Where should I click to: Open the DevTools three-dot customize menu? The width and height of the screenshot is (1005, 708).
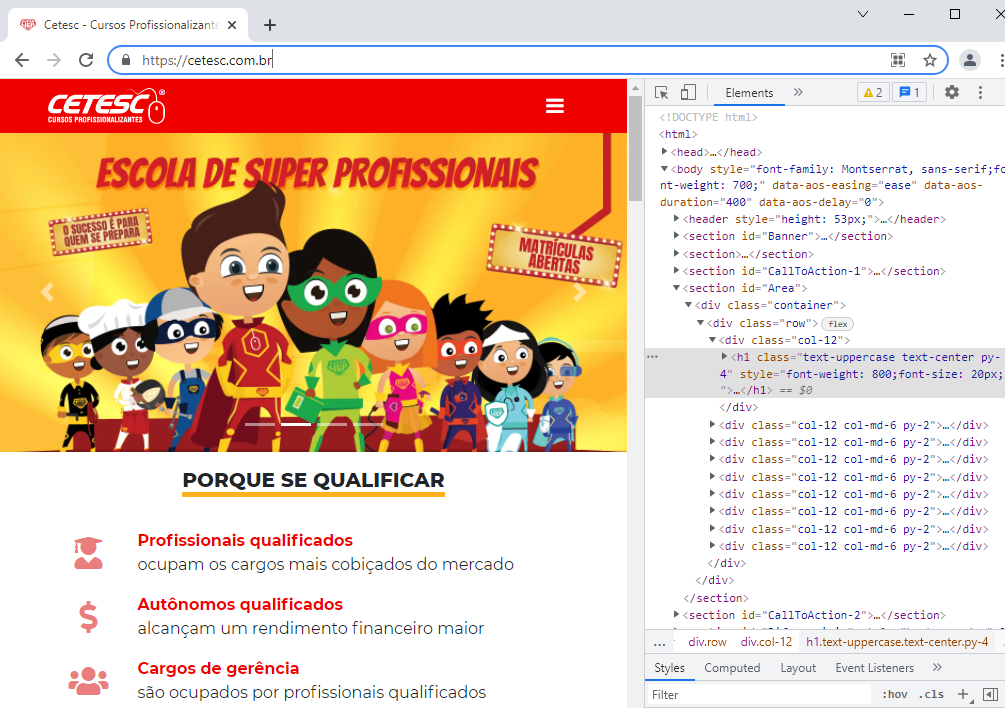(980, 92)
